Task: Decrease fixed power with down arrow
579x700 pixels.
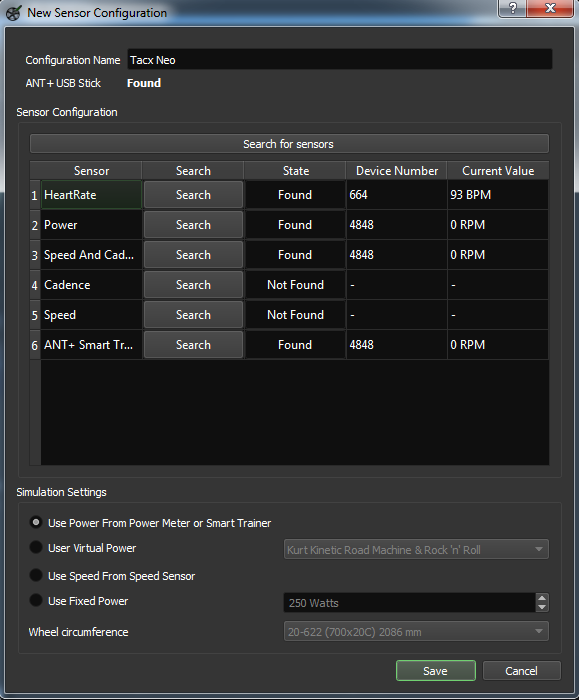Action: click(542, 607)
